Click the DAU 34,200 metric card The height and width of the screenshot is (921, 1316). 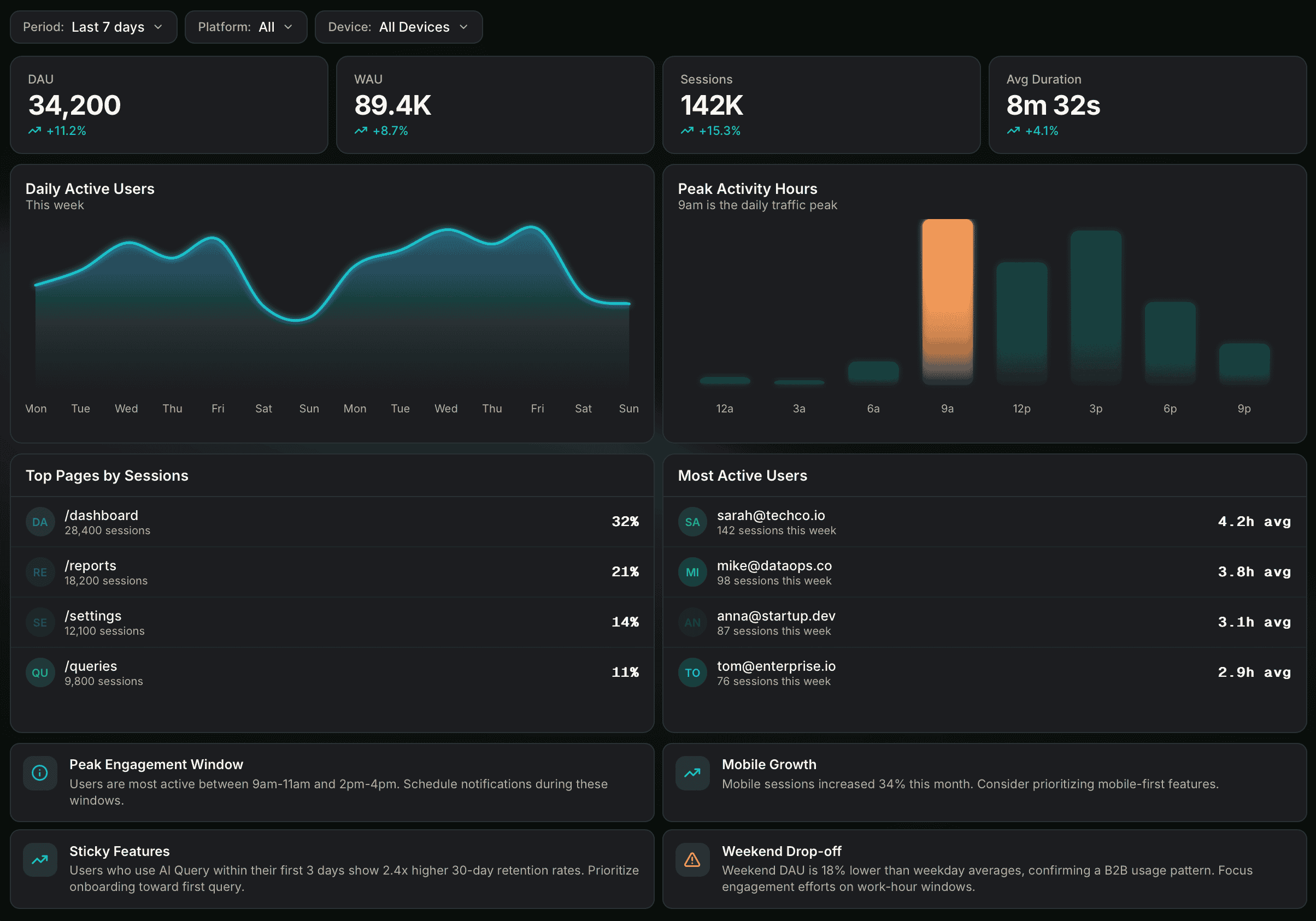click(x=168, y=105)
